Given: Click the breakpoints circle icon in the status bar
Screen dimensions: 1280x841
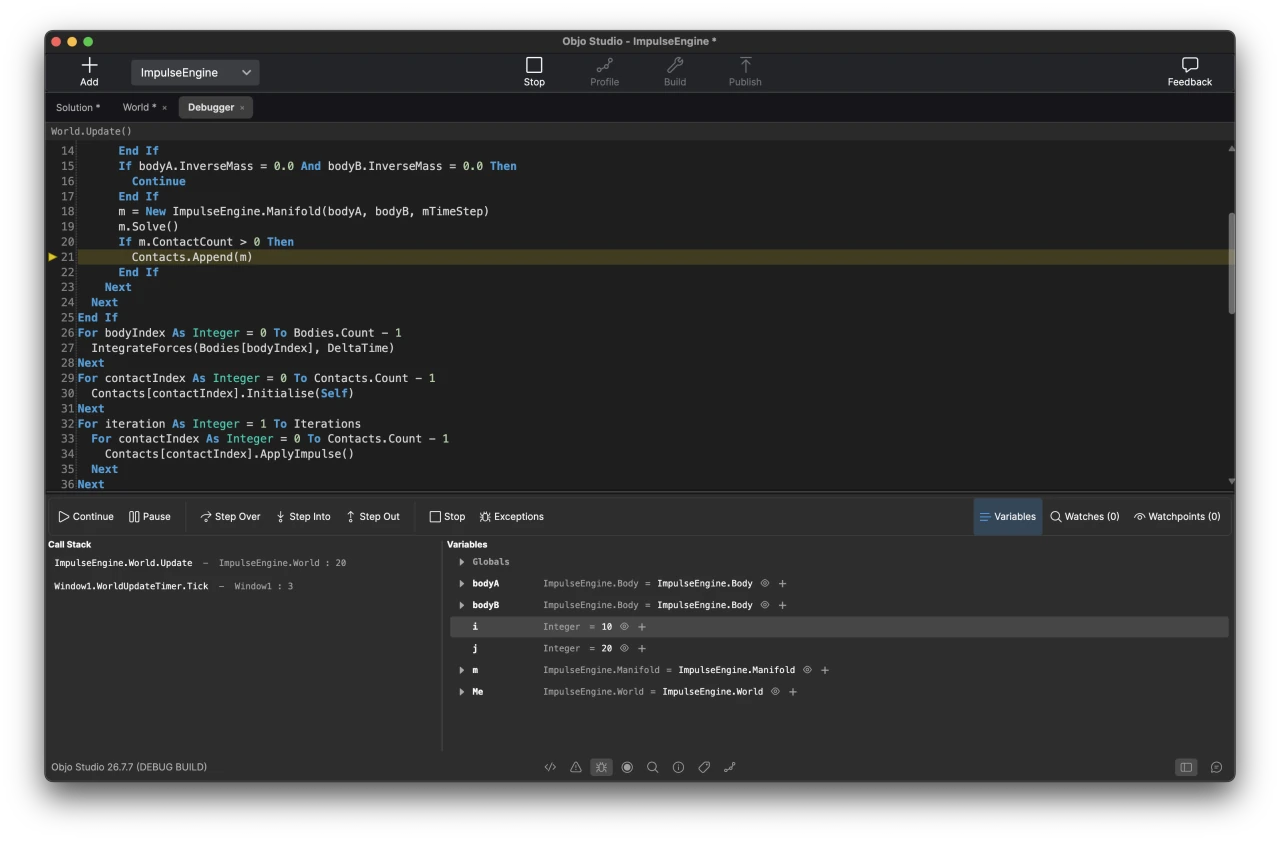Looking at the screenshot, I should pyautogui.click(x=627, y=768).
